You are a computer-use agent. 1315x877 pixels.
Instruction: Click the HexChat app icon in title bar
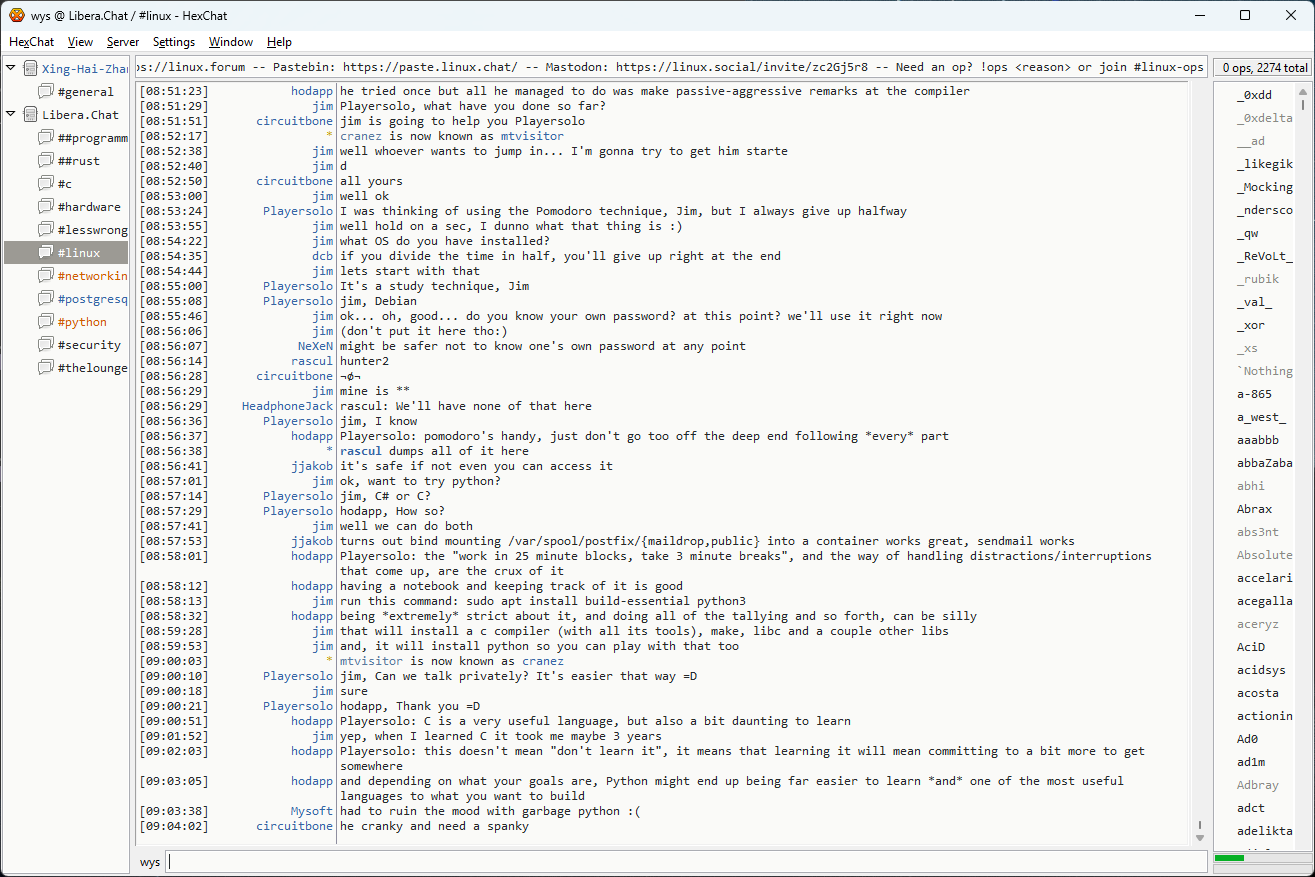point(17,15)
